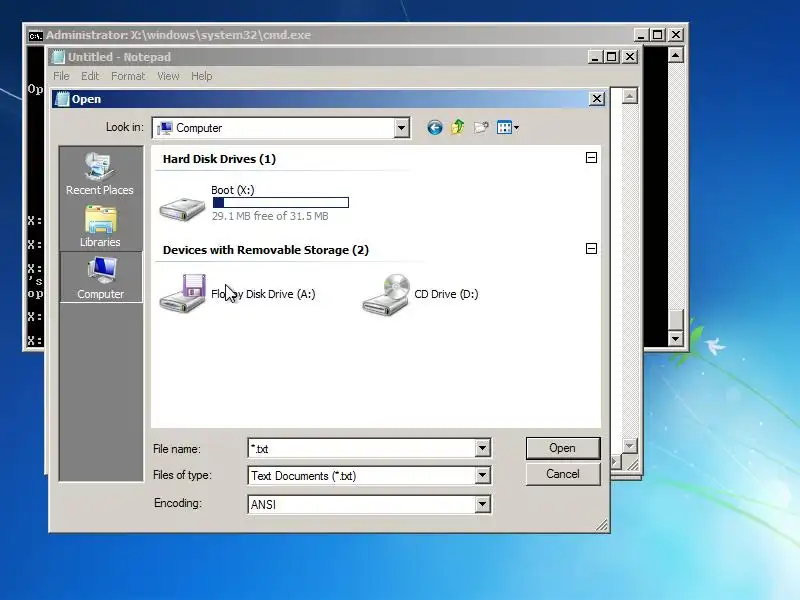Click the Cancel button
This screenshot has width=800, height=600.
(x=563, y=474)
